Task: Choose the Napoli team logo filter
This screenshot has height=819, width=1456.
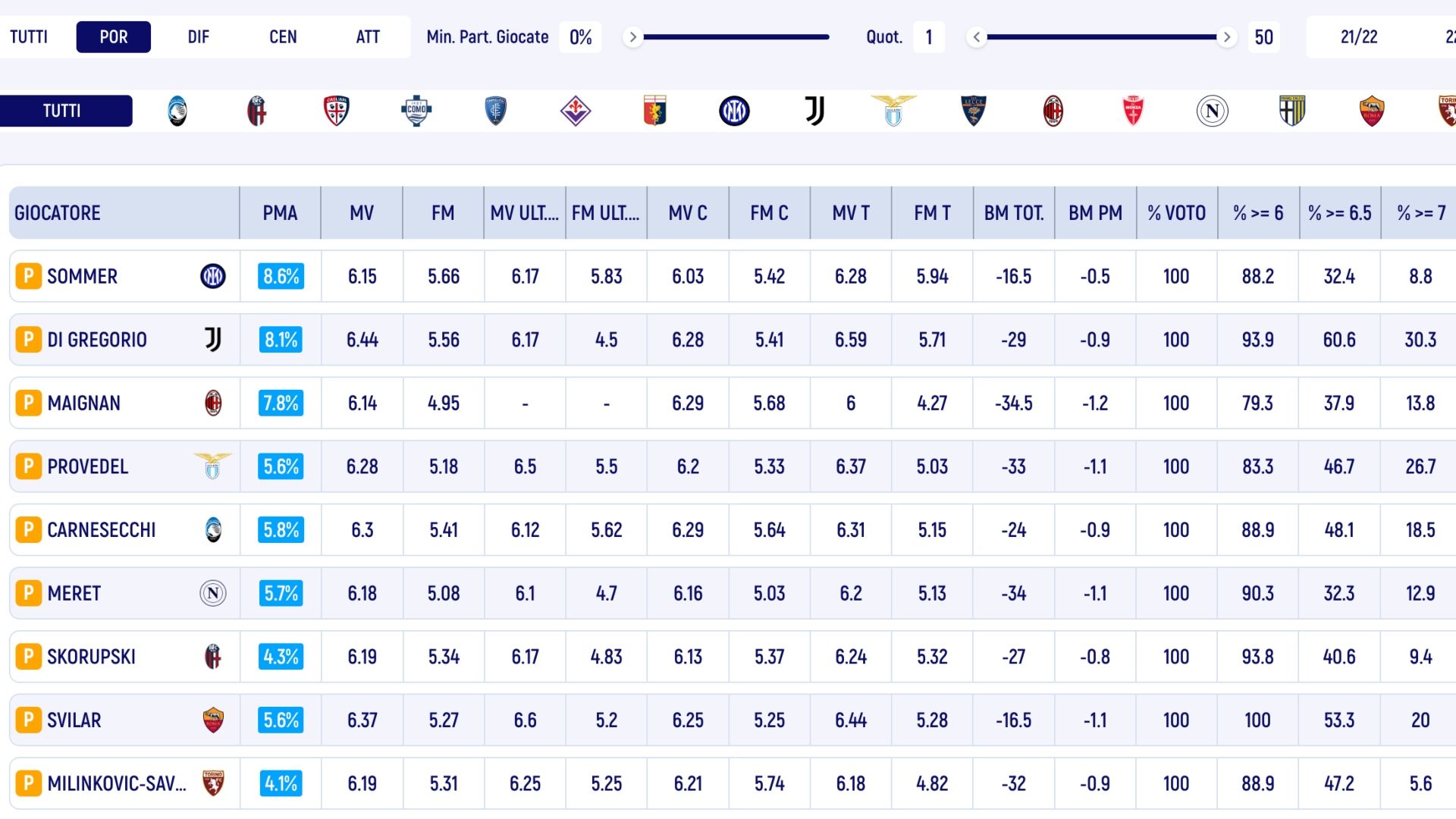Action: point(1212,111)
